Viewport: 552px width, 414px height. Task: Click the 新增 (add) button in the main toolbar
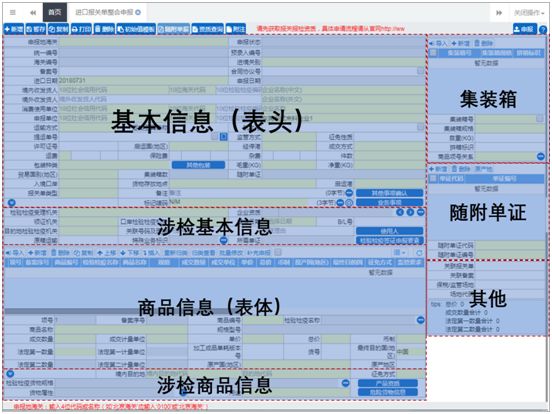(14, 29)
